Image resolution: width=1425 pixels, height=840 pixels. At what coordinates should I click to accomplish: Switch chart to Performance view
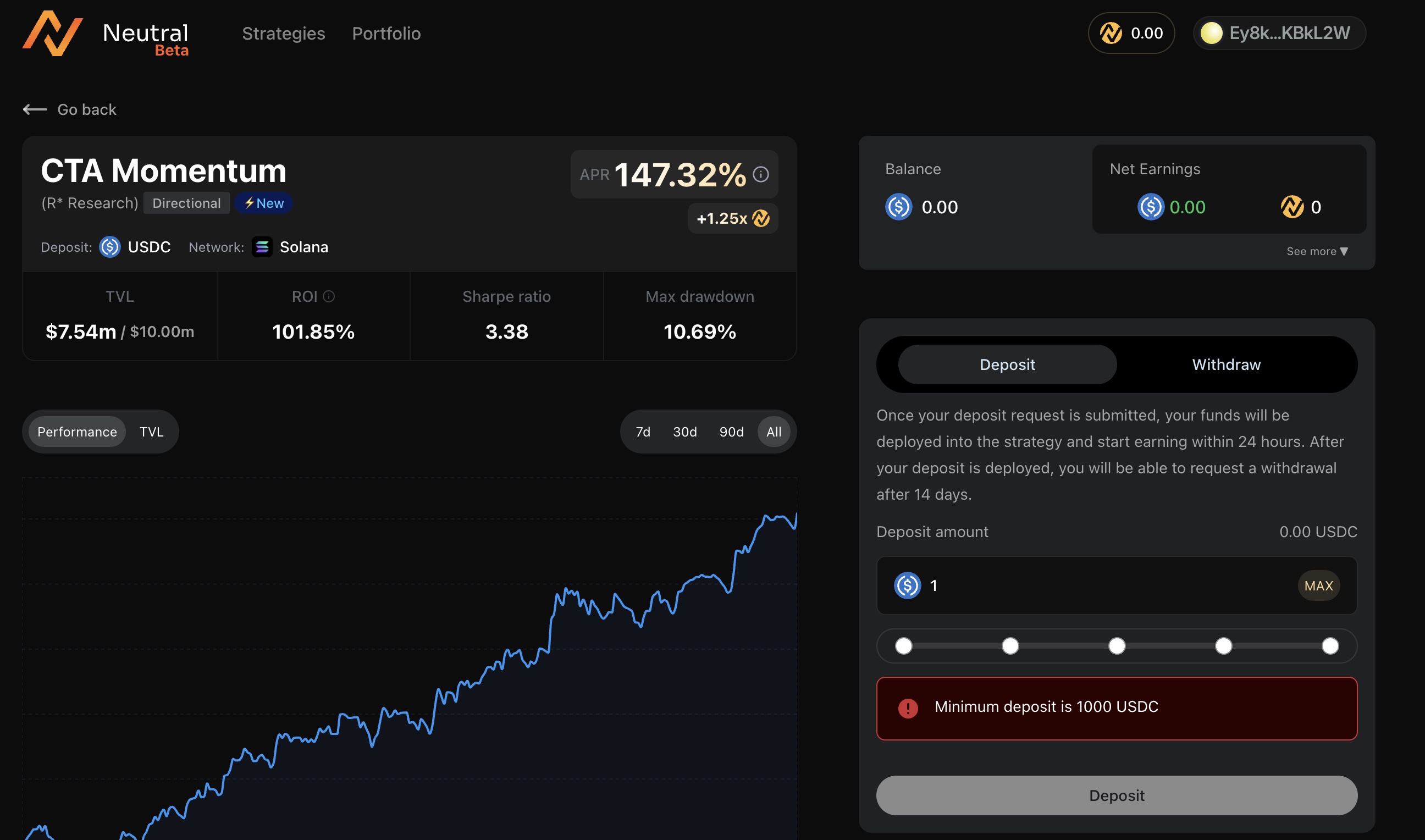coord(77,432)
